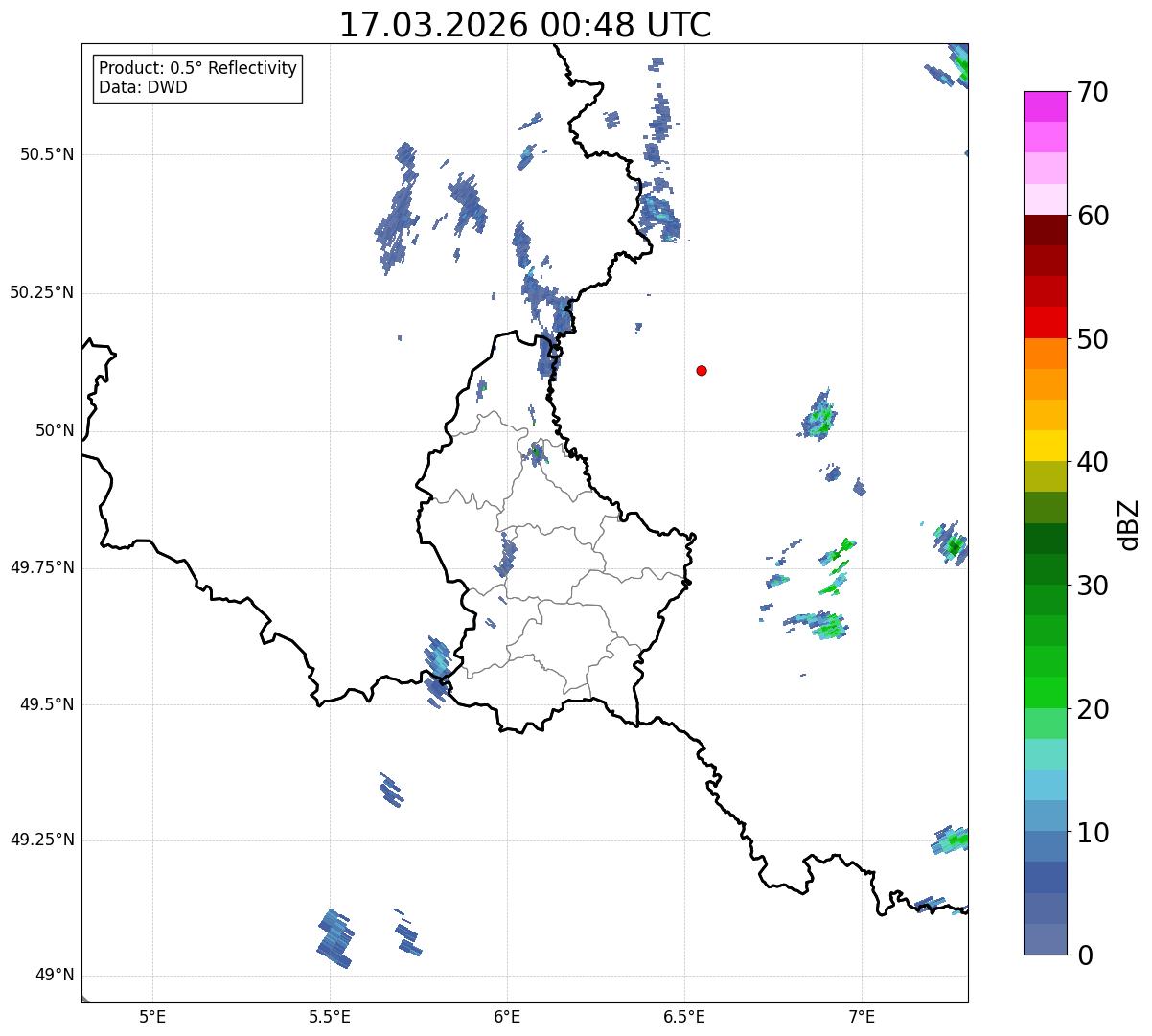Click the yellow colorbar swatch above 40
1152x1036 pixels.
pyautogui.click(x=1046, y=446)
